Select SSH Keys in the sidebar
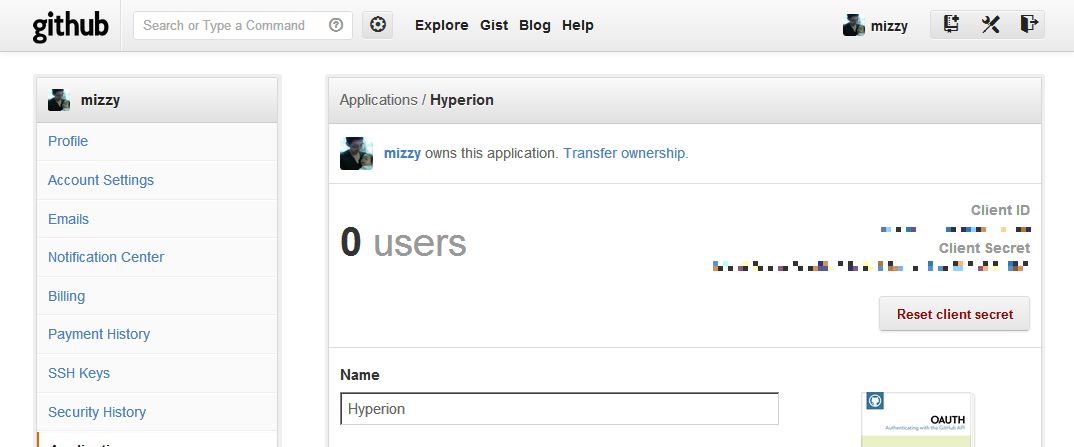The image size is (1074, 447). tap(79, 373)
